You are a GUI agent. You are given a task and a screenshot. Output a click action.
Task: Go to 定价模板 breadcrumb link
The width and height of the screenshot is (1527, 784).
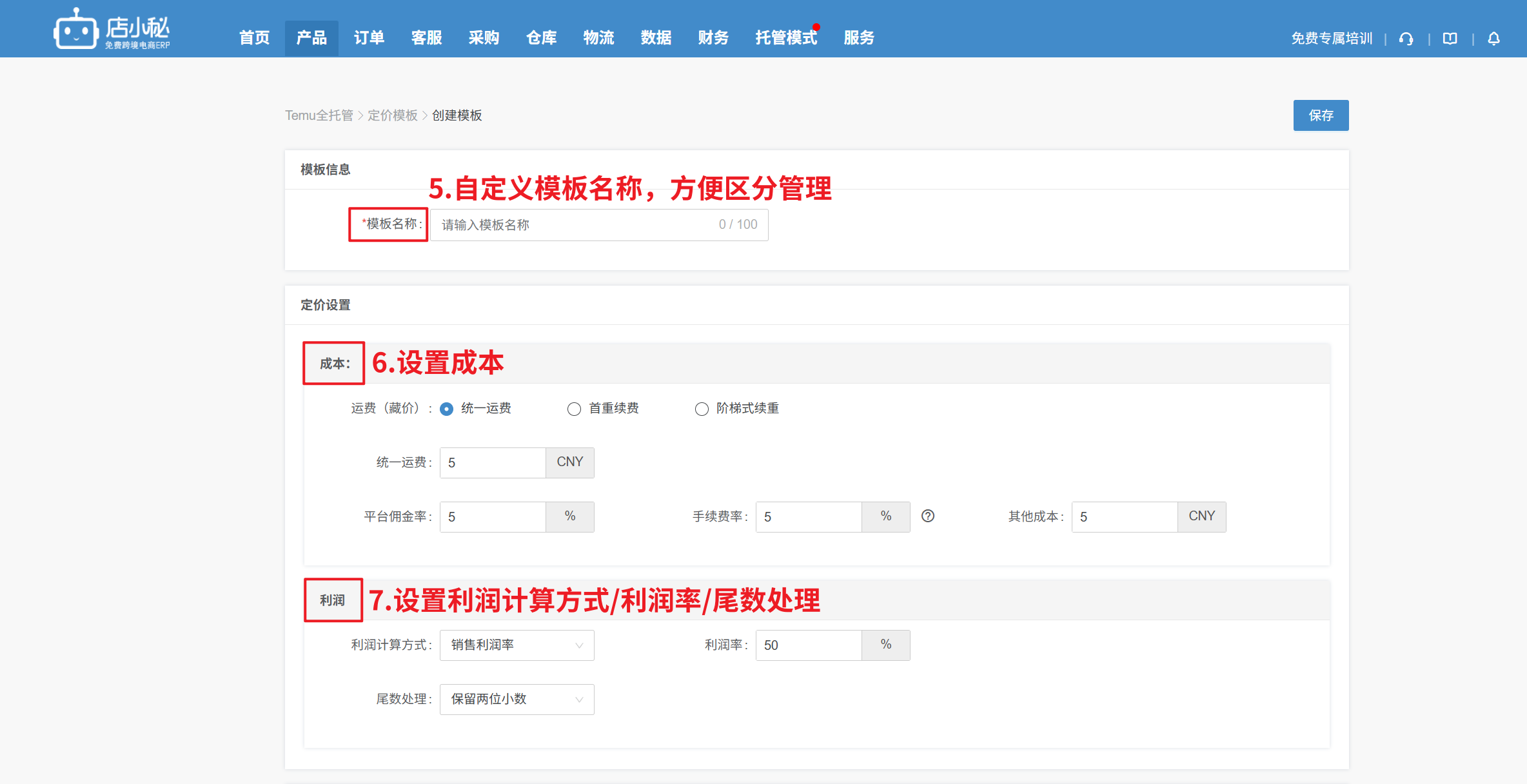(393, 115)
